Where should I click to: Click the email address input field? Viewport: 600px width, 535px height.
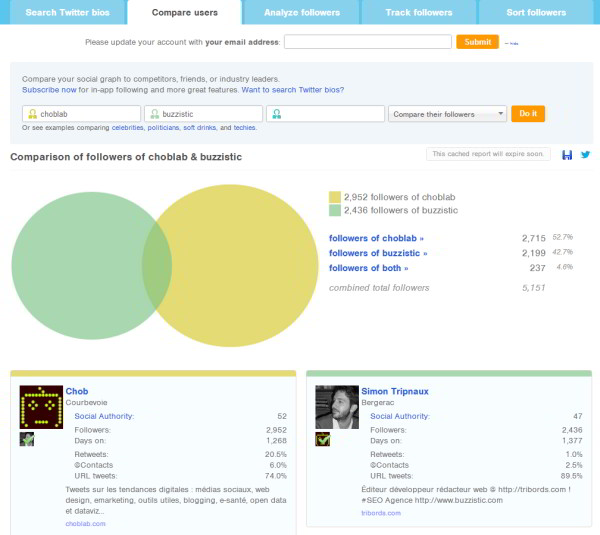point(368,42)
